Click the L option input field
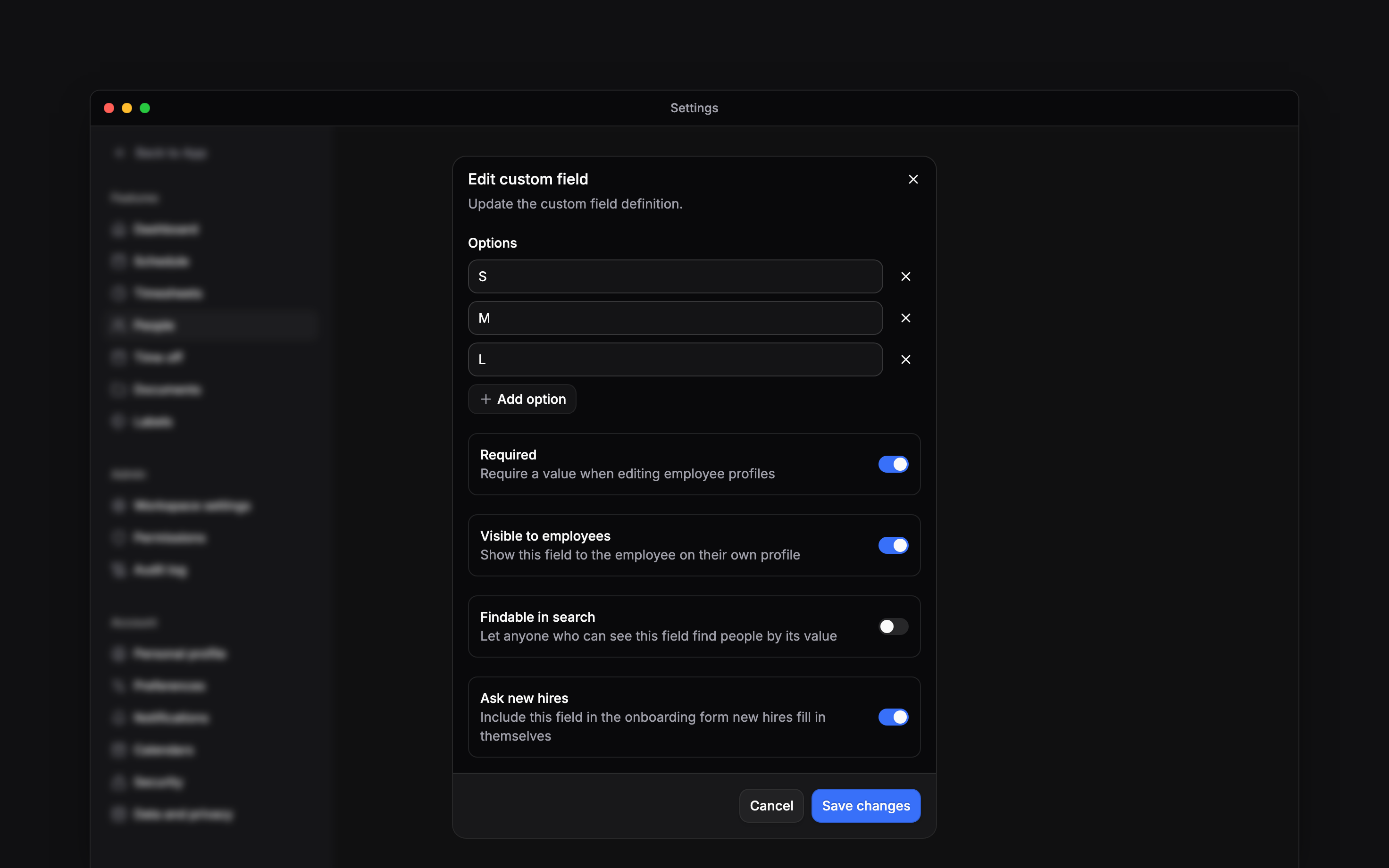Image resolution: width=1389 pixels, height=868 pixels. pos(675,359)
